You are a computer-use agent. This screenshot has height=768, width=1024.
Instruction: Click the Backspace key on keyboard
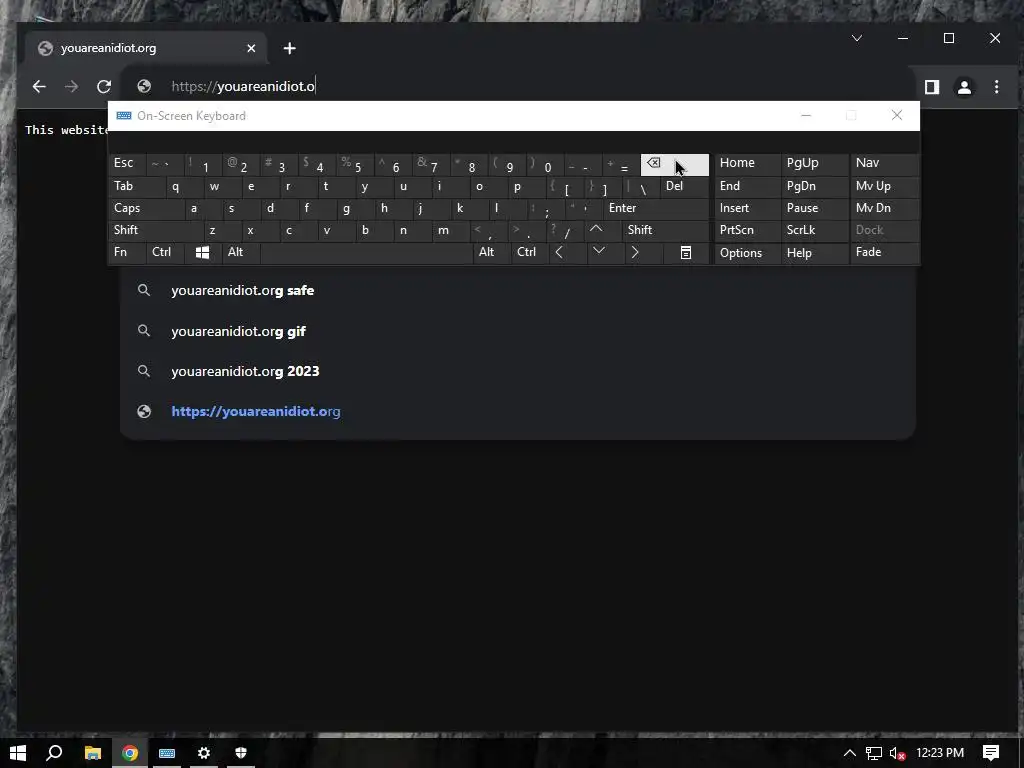(675, 165)
